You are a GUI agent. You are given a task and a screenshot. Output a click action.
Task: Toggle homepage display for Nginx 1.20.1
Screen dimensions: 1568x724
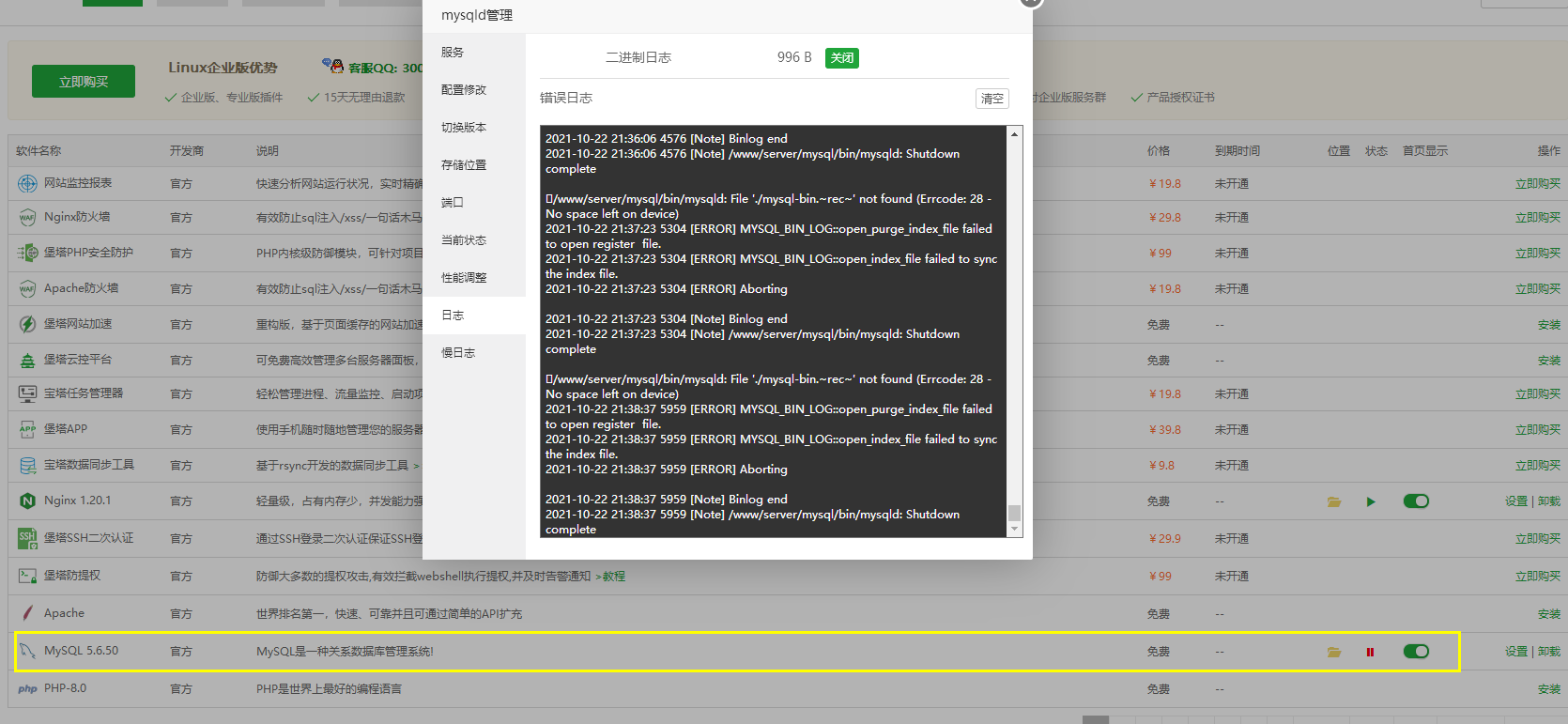[x=1416, y=501]
